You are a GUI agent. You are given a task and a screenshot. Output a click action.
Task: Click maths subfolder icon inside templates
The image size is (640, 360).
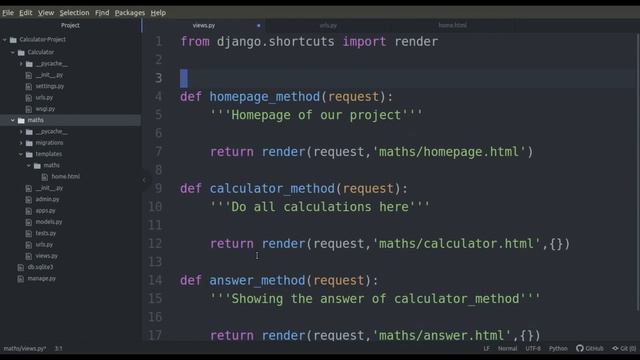click(37, 165)
